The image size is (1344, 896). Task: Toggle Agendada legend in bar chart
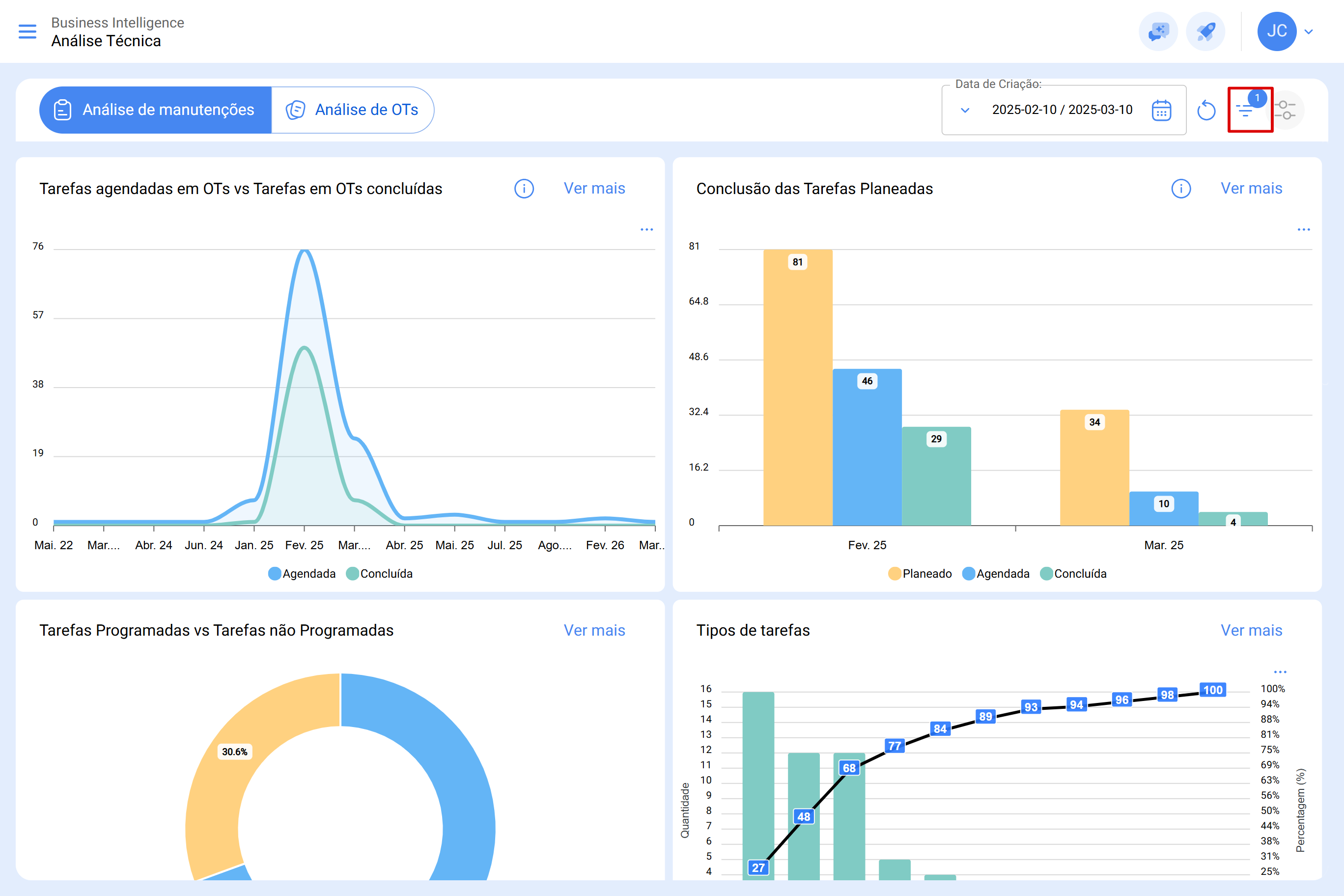point(996,574)
